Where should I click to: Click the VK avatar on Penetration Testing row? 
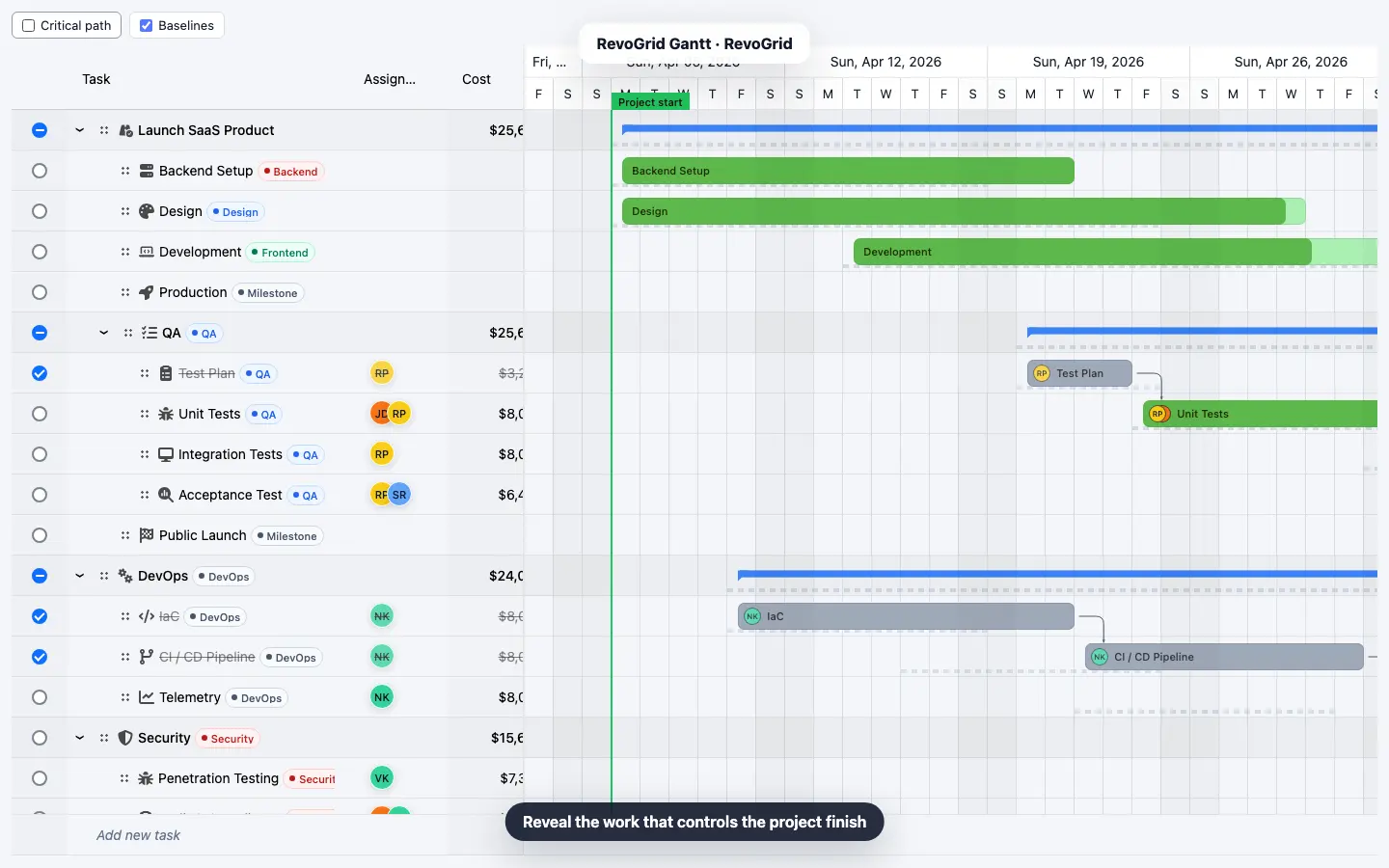[x=382, y=778]
